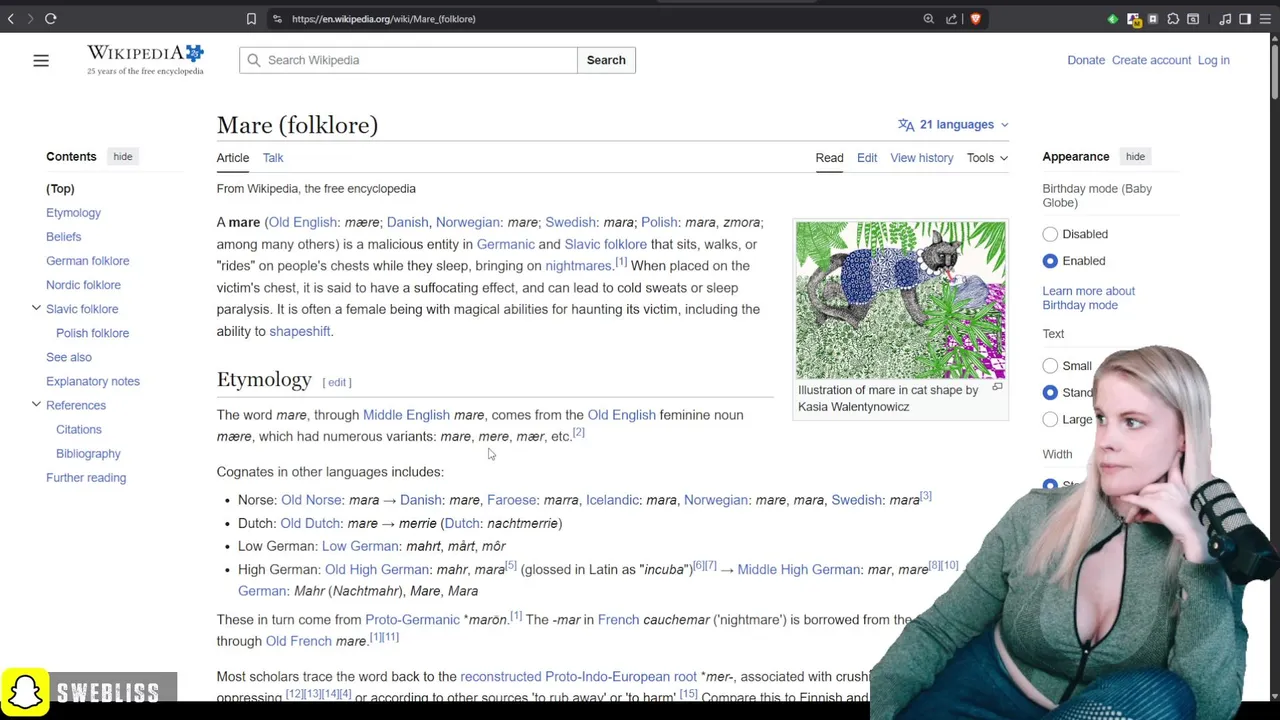The image size is (1280, 720).
Task: Open the Tools dropdown menu
Action: (987, 158)
